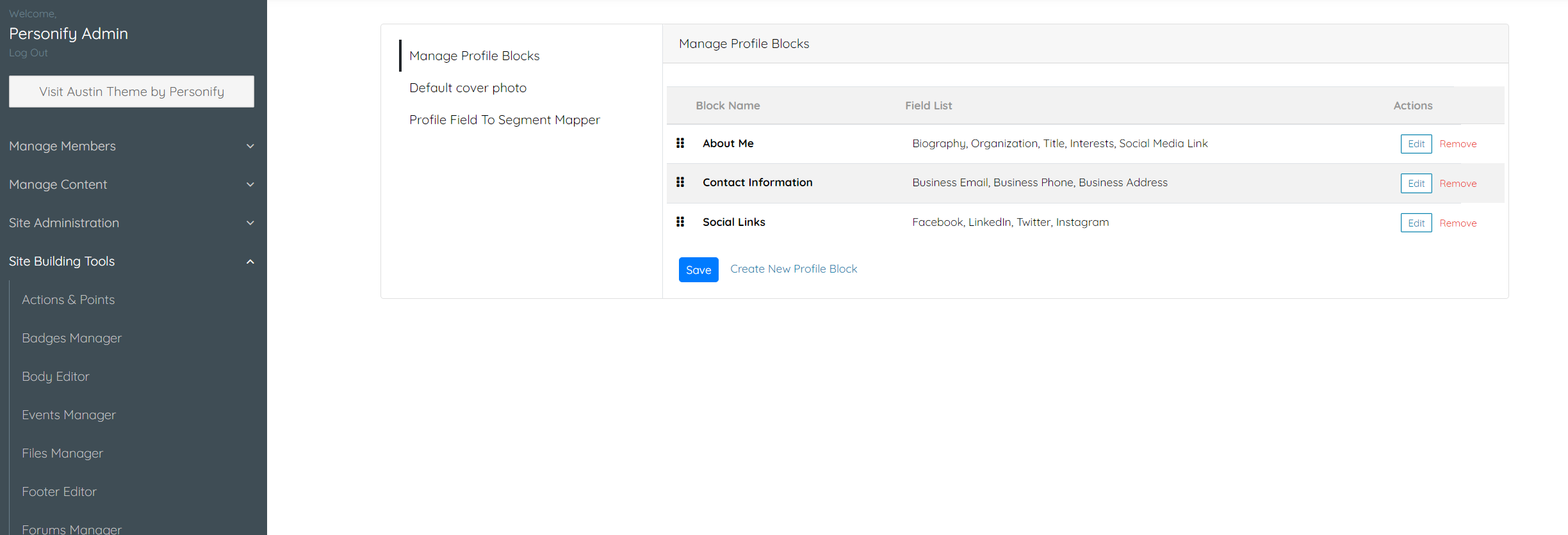The height and width of the screenshot is (535, 1568).
Task: Edit the Contact Information block
Action: pyautogui.click(x=1416, y=184)
